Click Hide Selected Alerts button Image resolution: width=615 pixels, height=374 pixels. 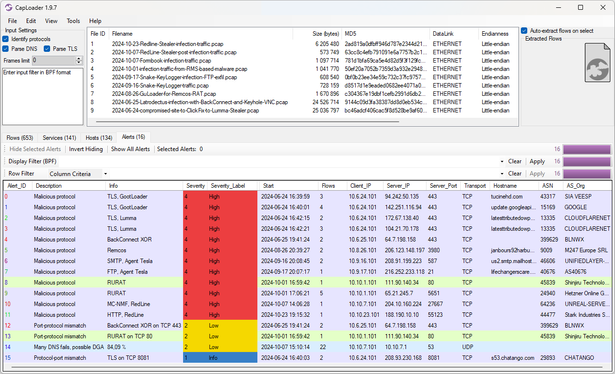click(35, 149)
